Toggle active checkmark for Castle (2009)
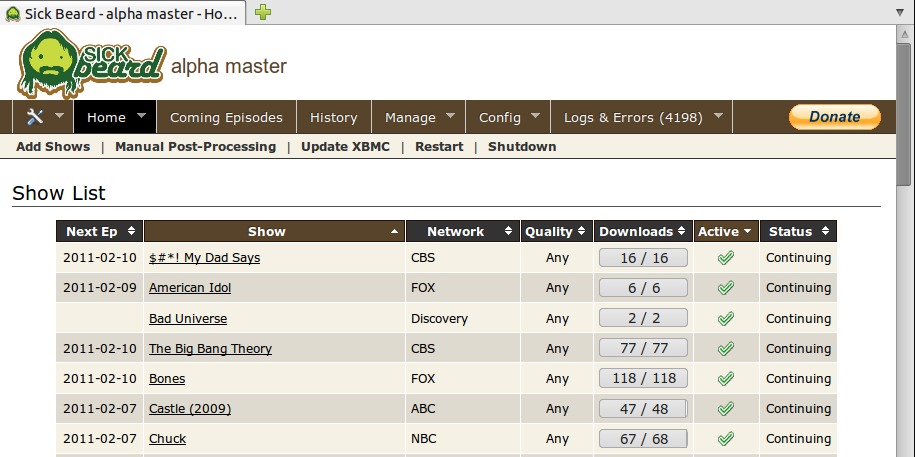 [x=726, y=408]
